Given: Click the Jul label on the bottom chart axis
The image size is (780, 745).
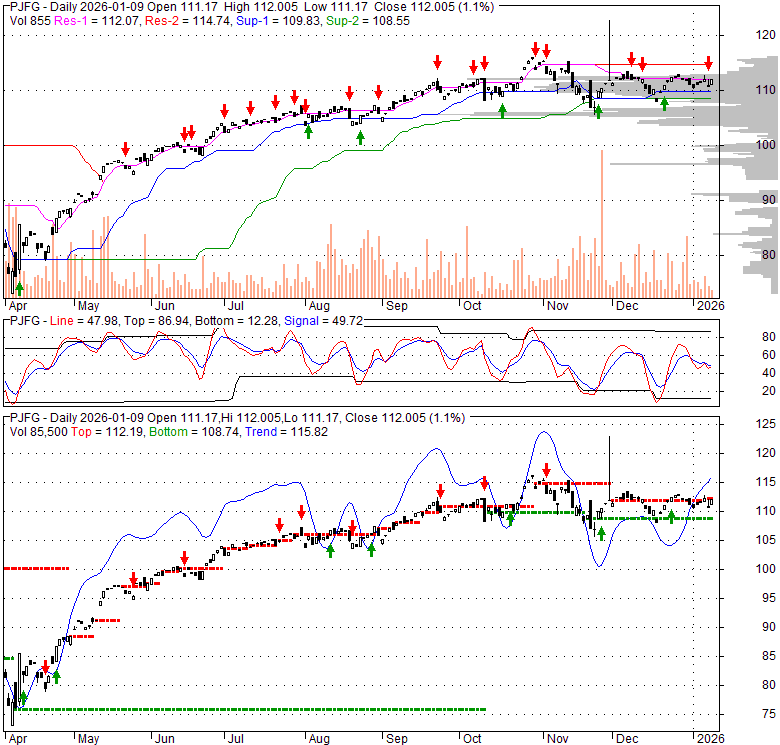Looking at the screenshot, I should click(x=236, y=739).
